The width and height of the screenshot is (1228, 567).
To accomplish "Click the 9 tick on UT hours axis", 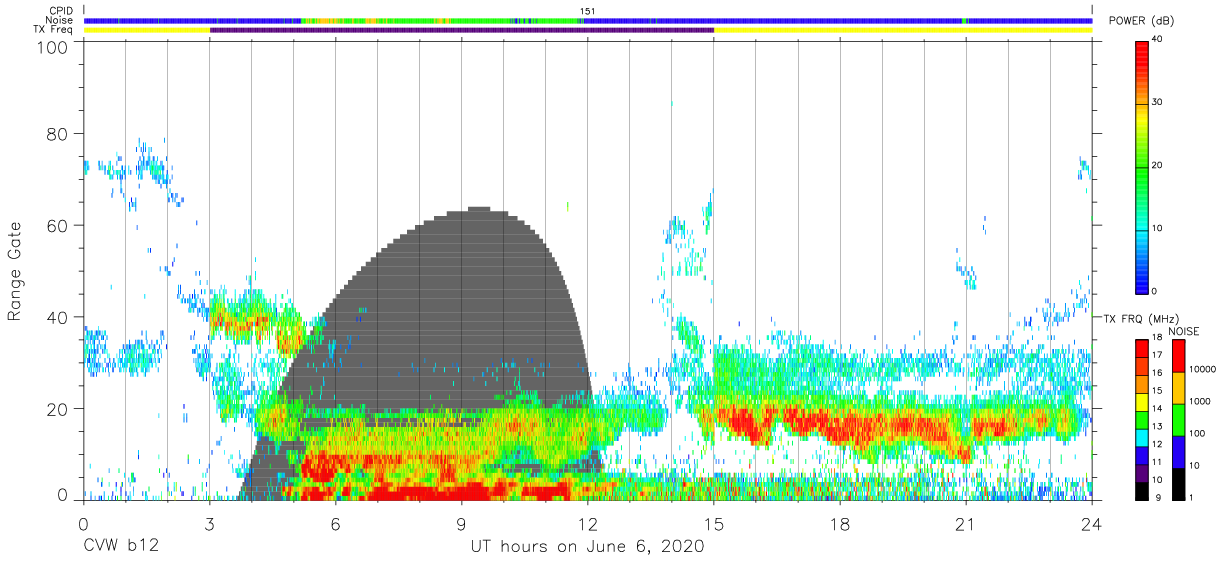I will [461, 524].
